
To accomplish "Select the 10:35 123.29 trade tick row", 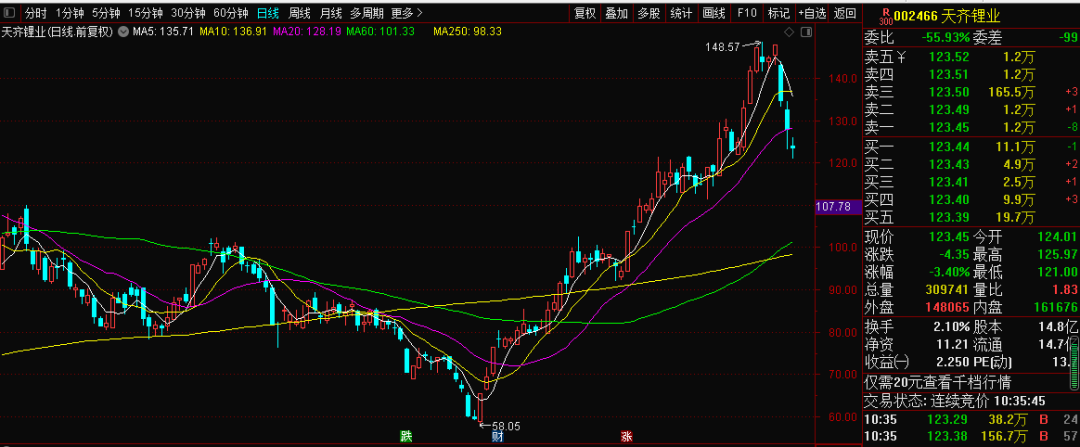I will click(x=971, y=419).
